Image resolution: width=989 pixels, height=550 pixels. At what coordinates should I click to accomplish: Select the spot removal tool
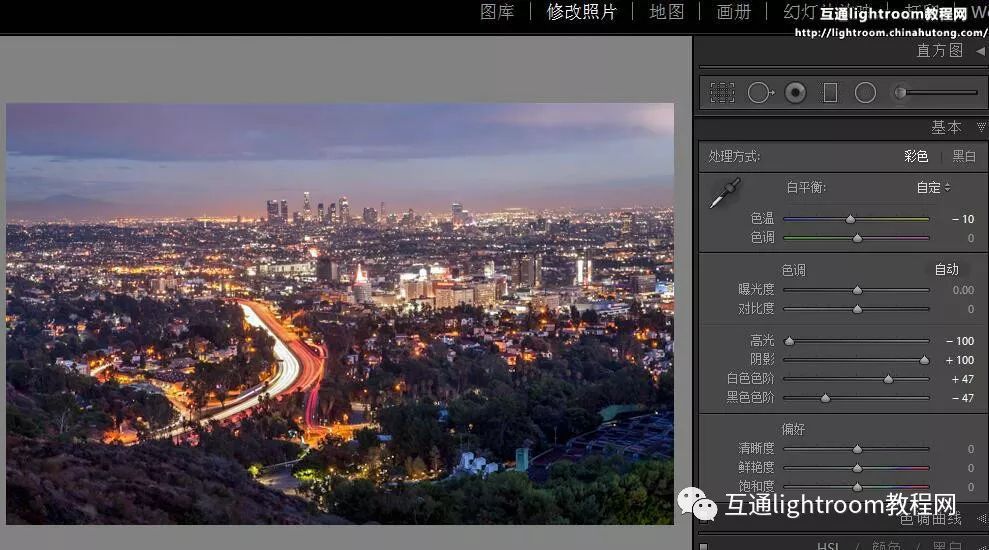tap(760, 93)
